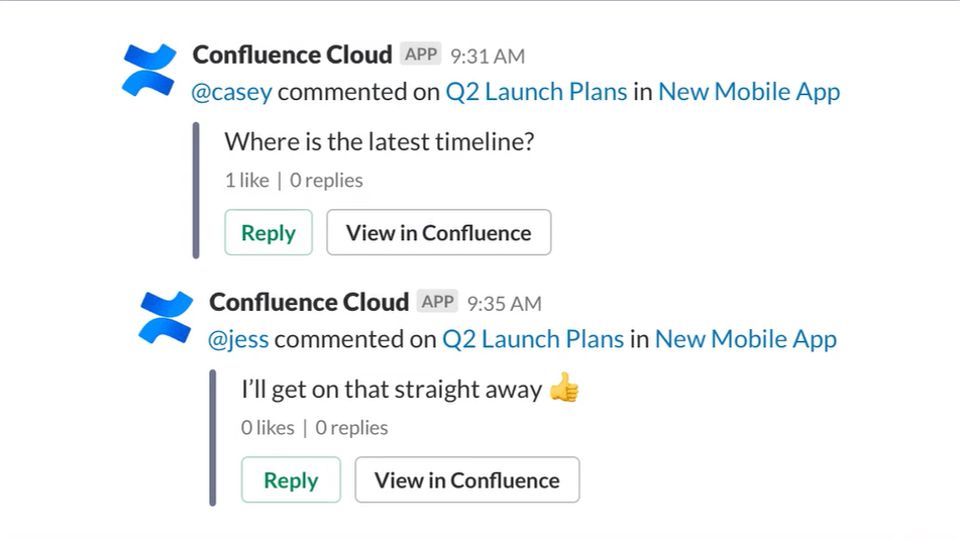The height and width of the screenshot is (540, 960).
Task: Click the Confluence logo beside the 9:31 AM message
Action: click(x=148, y=71)
